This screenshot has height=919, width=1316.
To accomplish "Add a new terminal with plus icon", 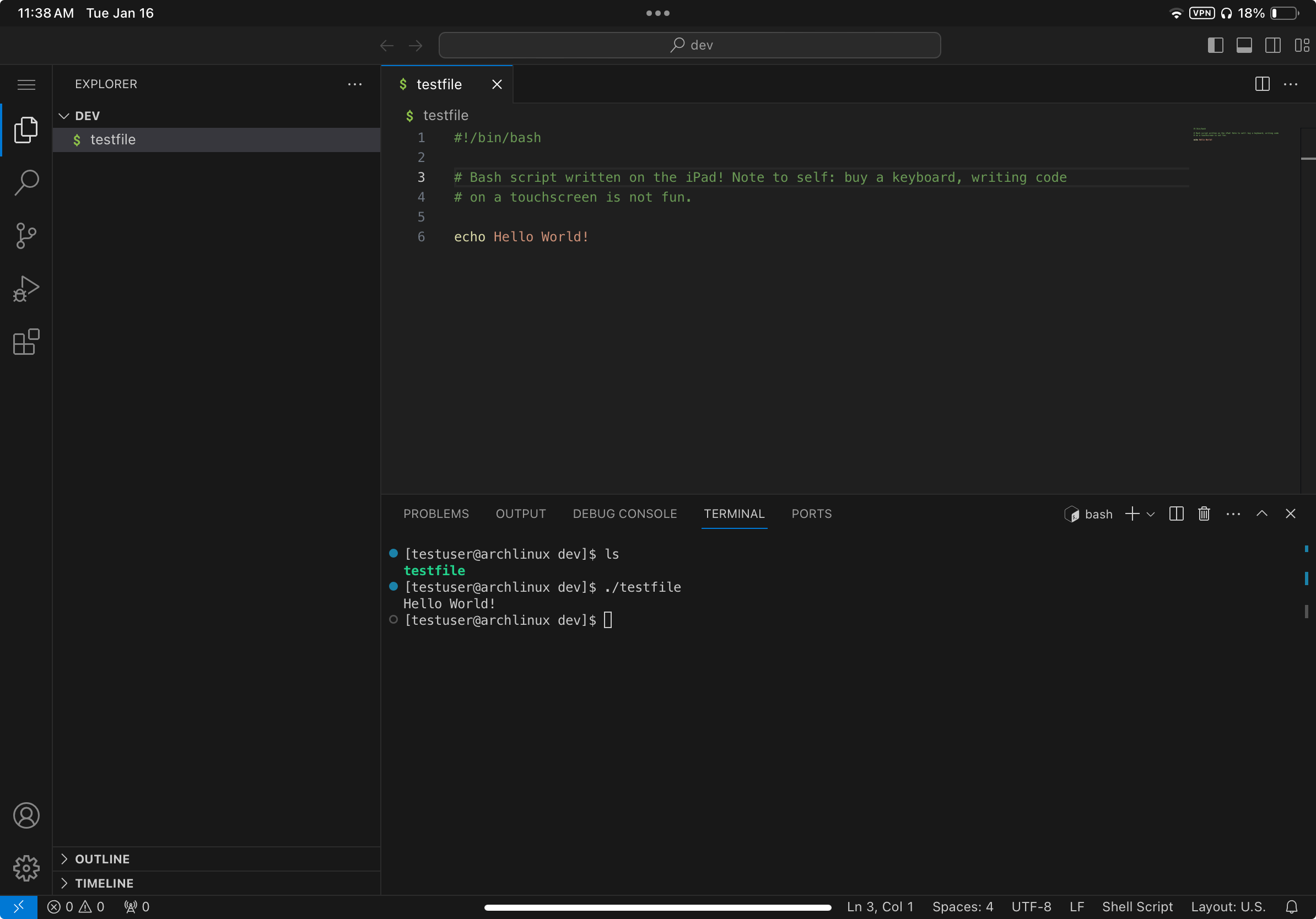I will 1132,513.
